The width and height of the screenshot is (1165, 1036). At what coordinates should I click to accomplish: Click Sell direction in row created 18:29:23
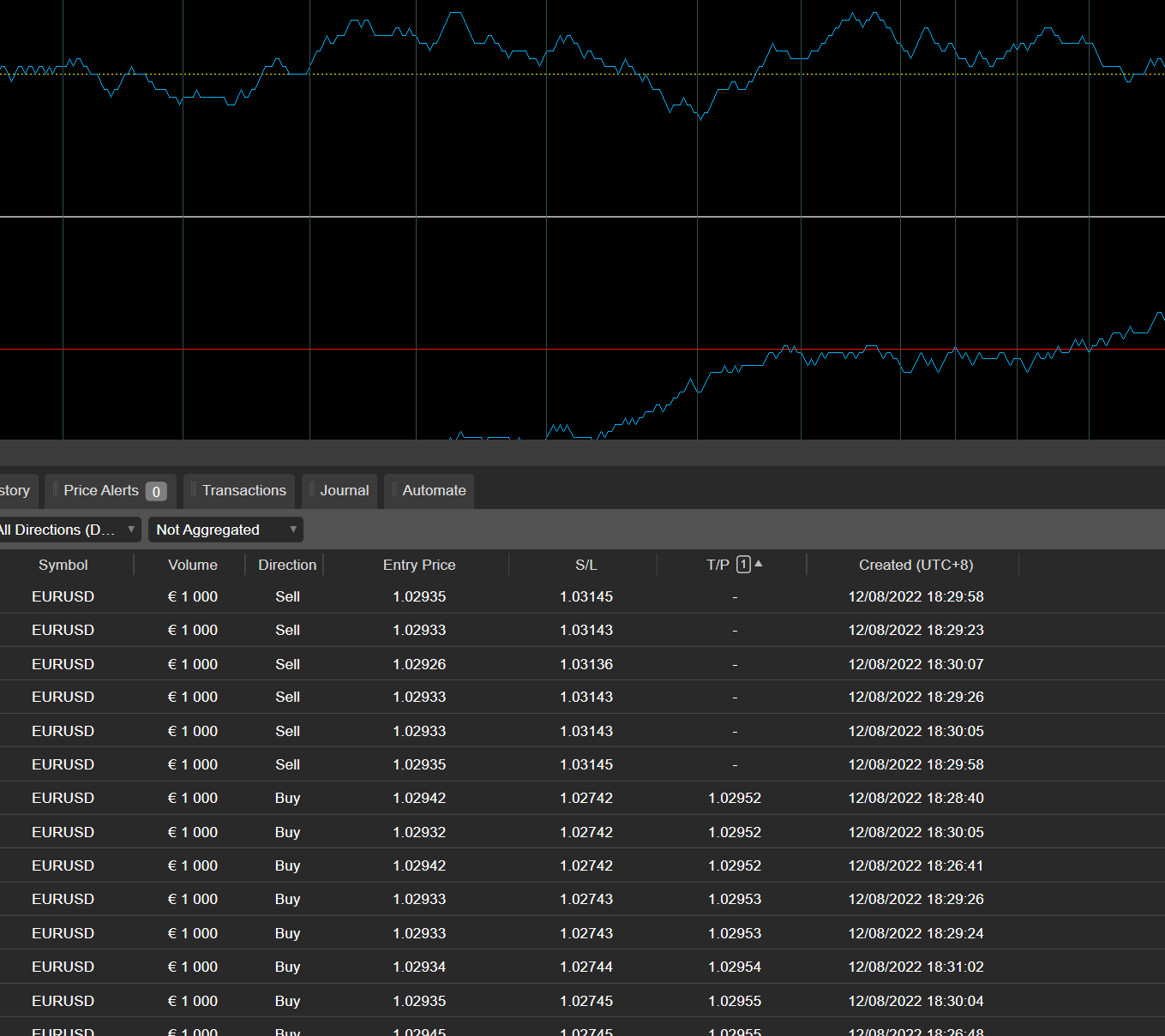[x=287, y=630]
